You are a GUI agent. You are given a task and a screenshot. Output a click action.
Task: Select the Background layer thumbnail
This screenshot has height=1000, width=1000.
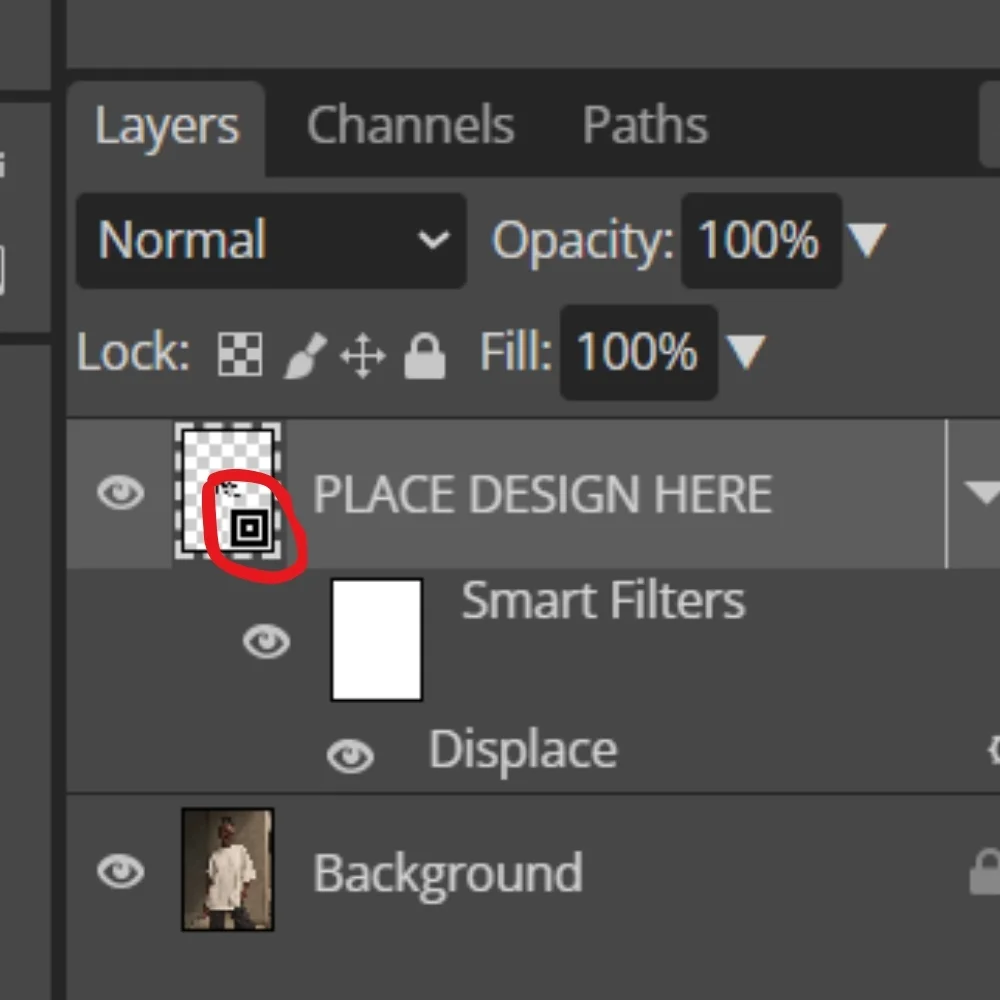point(228,870)
